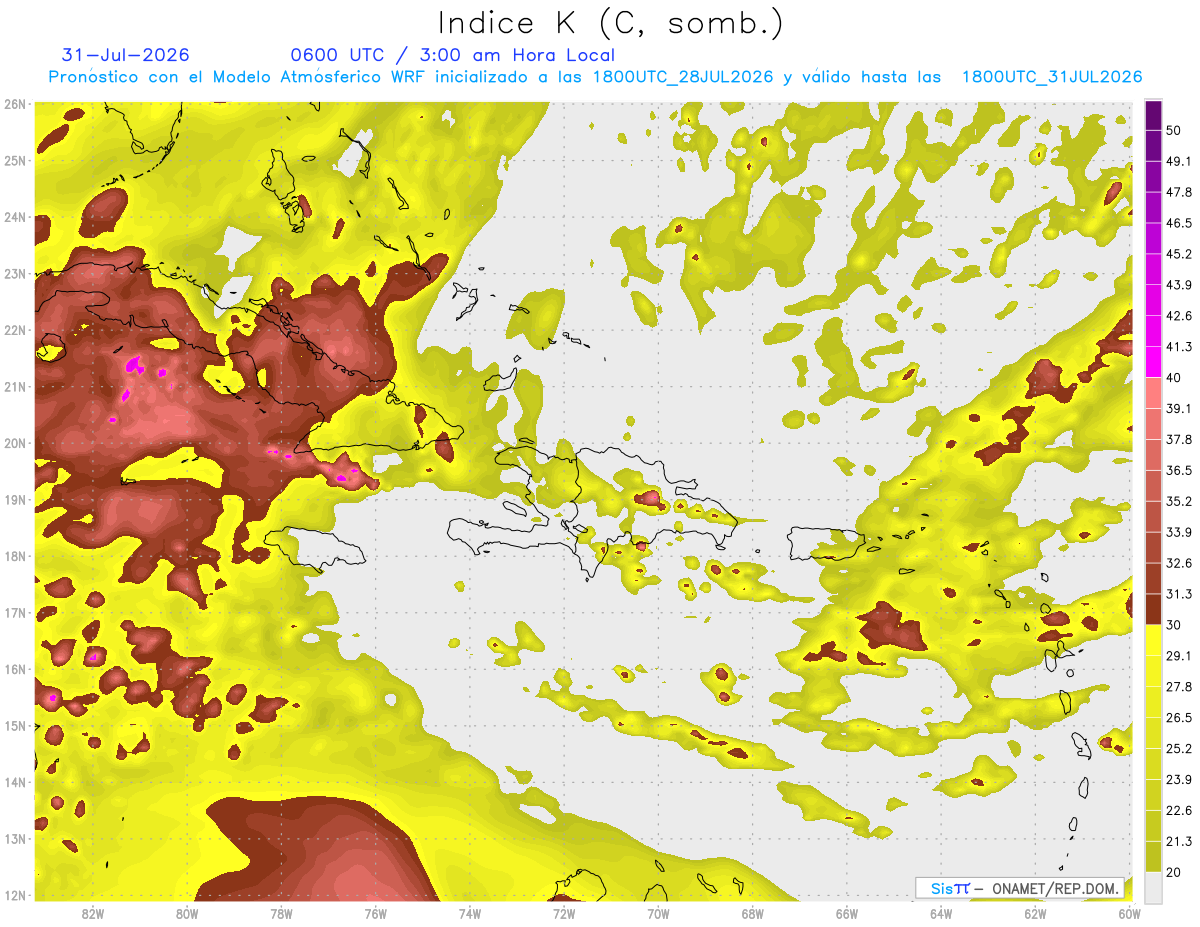
Task: Click the colorbar label '46.5'
Action: click(1179, 223)
